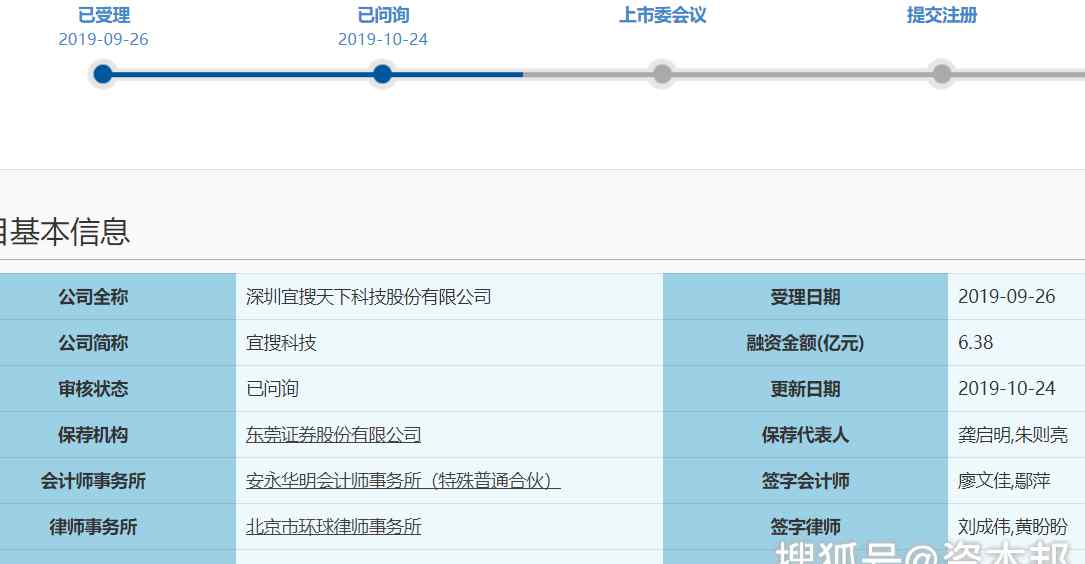Click the 已受理 progress step dot
Screen dimensions: 1085x564
coord(103,74)
